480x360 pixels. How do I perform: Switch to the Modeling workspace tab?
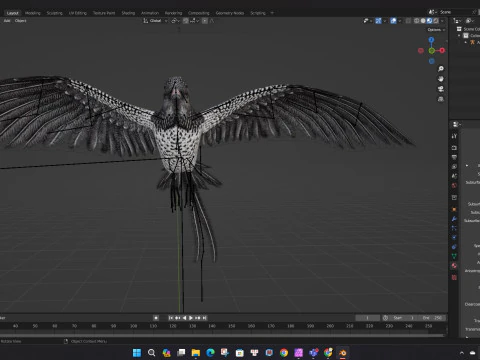point(33,13)
